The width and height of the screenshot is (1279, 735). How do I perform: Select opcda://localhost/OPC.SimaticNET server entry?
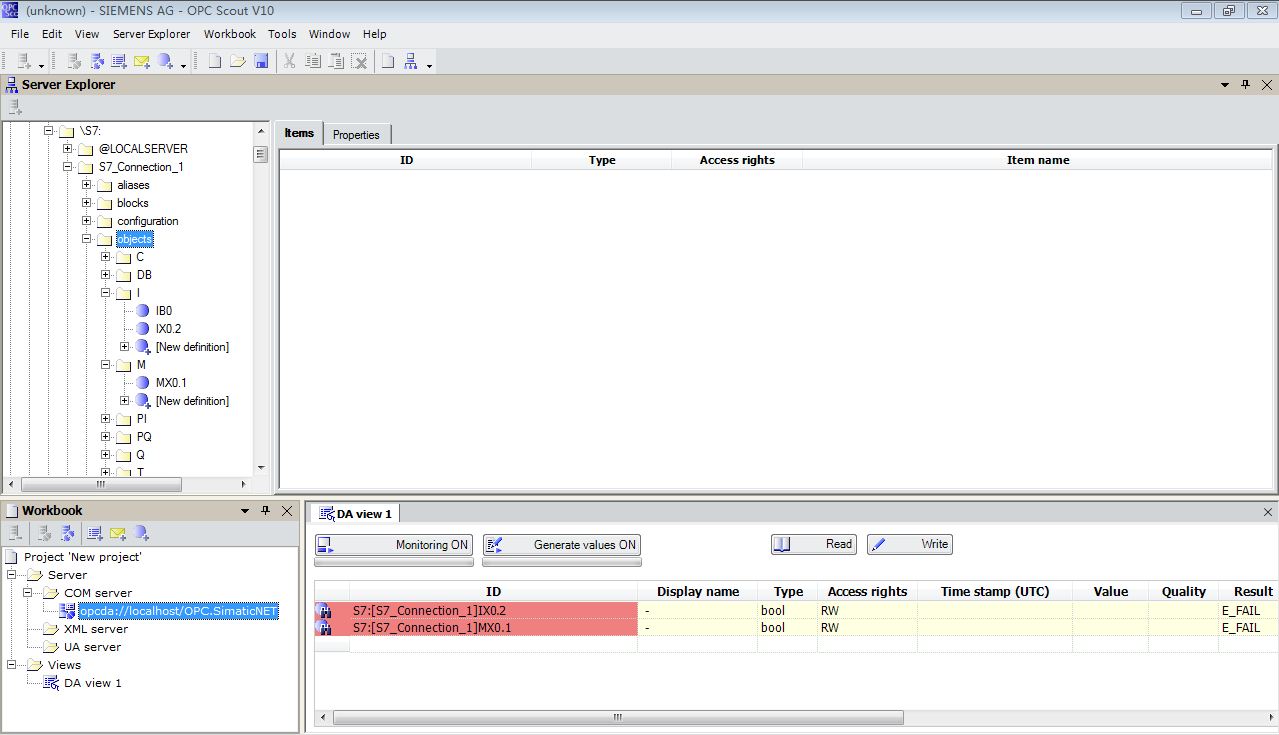pyautogui.click(x=178, y=611)
